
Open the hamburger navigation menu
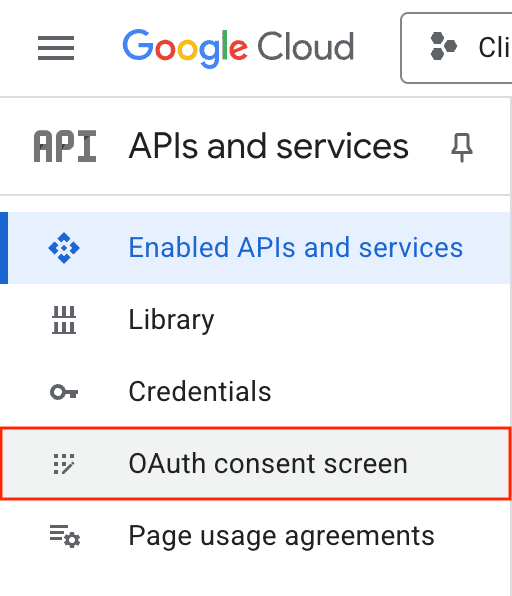[56, 48]
